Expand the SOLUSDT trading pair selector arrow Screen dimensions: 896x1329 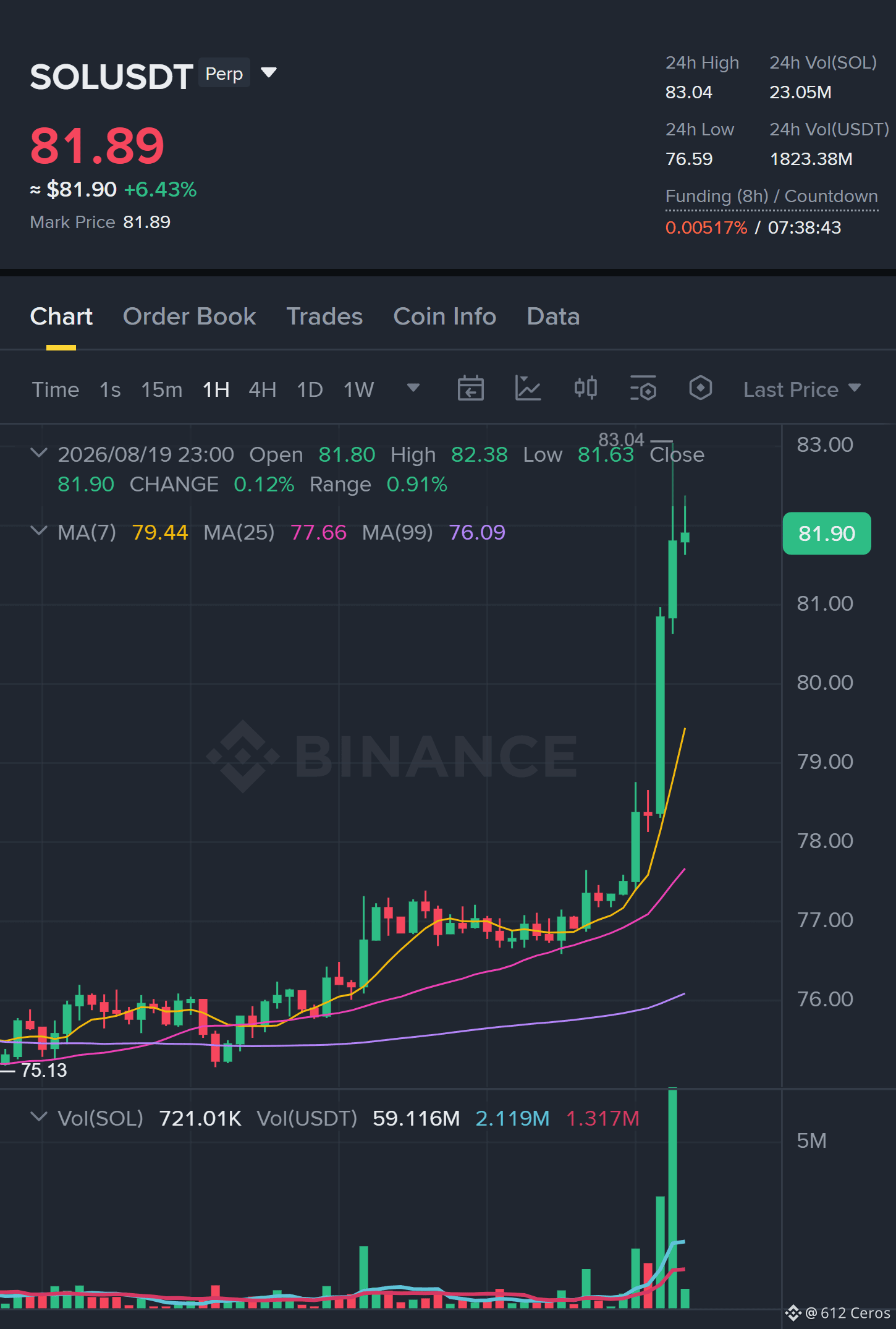point(269,73)
